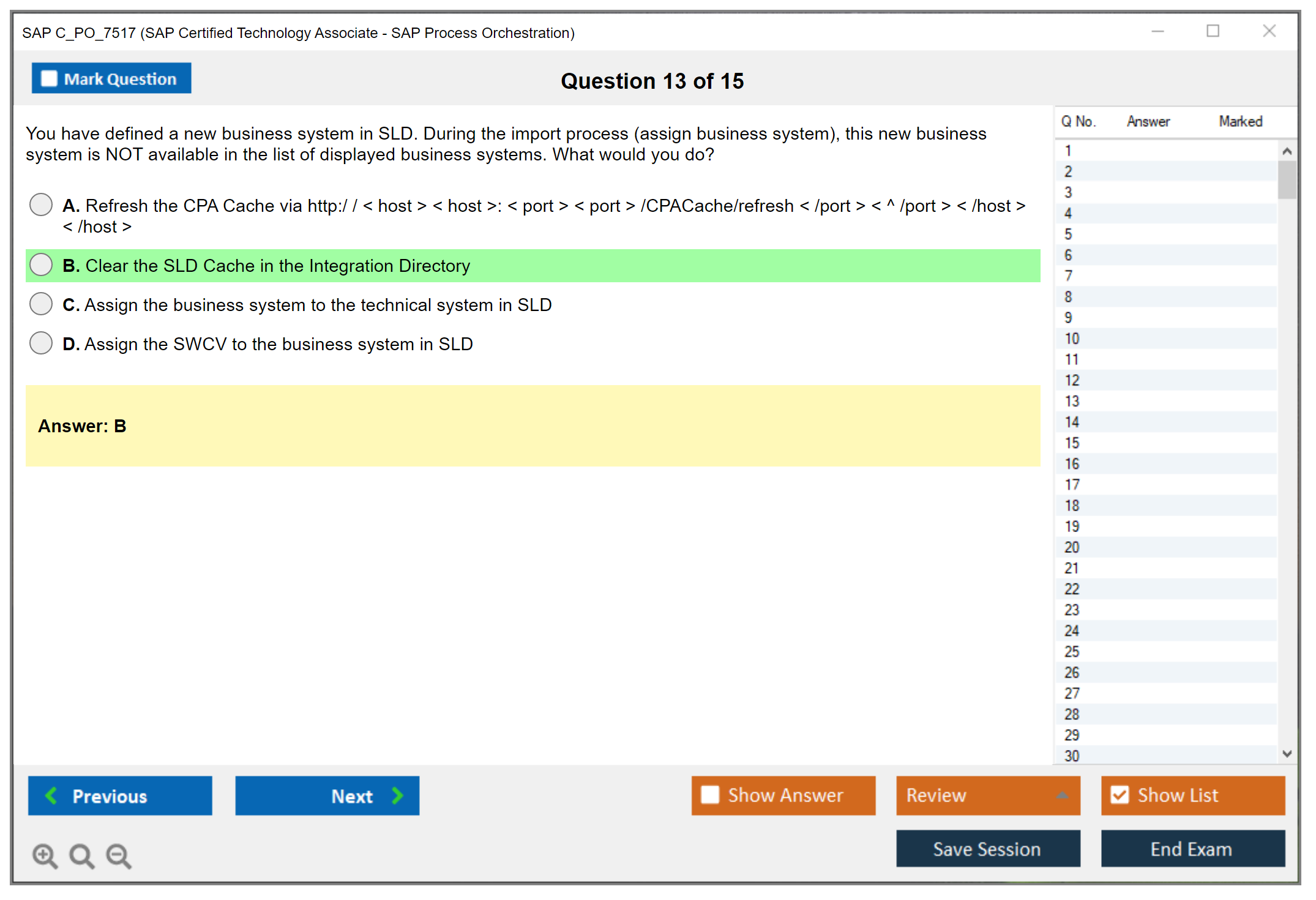Viewport: 1316px width, 900px height.
Task: Pick option D Assign the SWCV
Action: (41, 343)
